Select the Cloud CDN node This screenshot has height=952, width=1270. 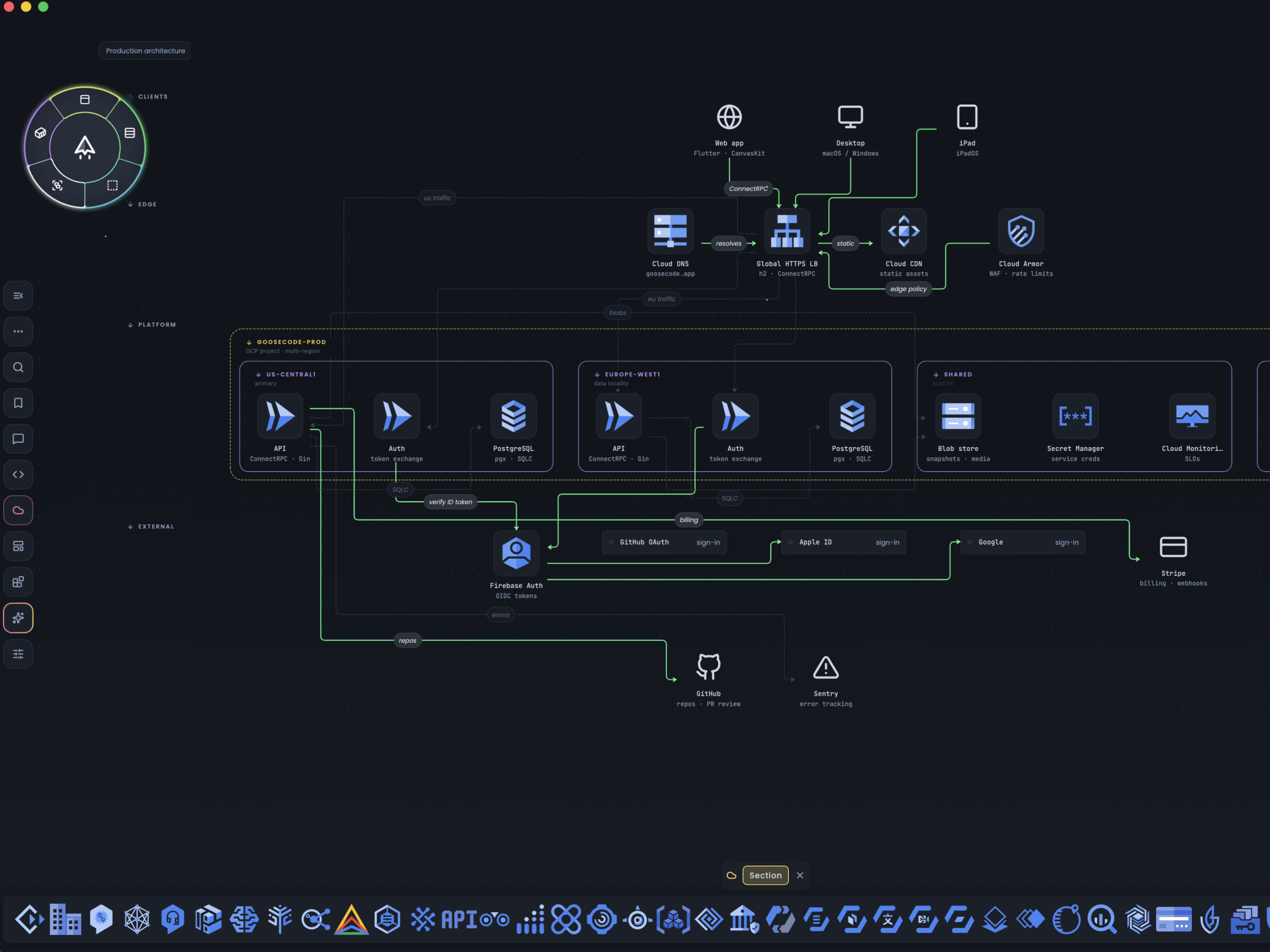click(904, 243)
